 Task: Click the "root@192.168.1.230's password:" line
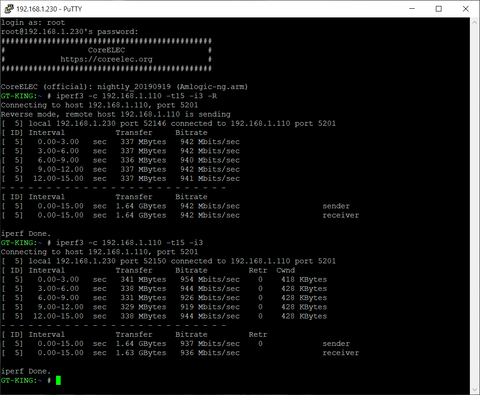click(x=69, y=32)
